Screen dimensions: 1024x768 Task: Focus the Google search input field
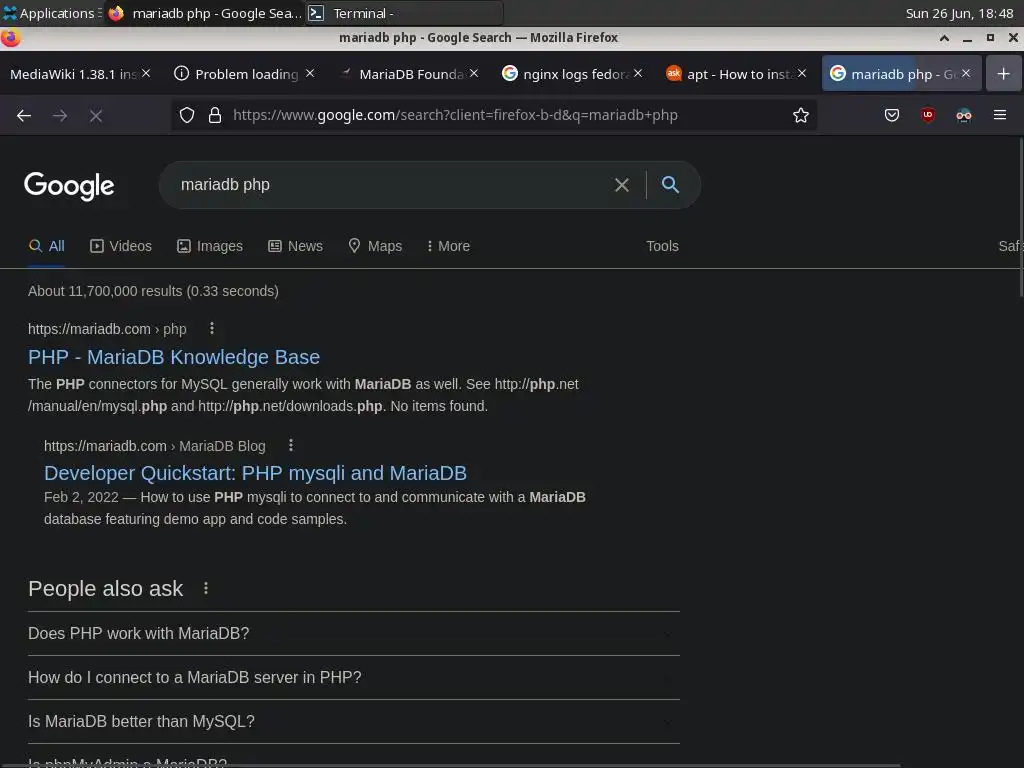392,185
